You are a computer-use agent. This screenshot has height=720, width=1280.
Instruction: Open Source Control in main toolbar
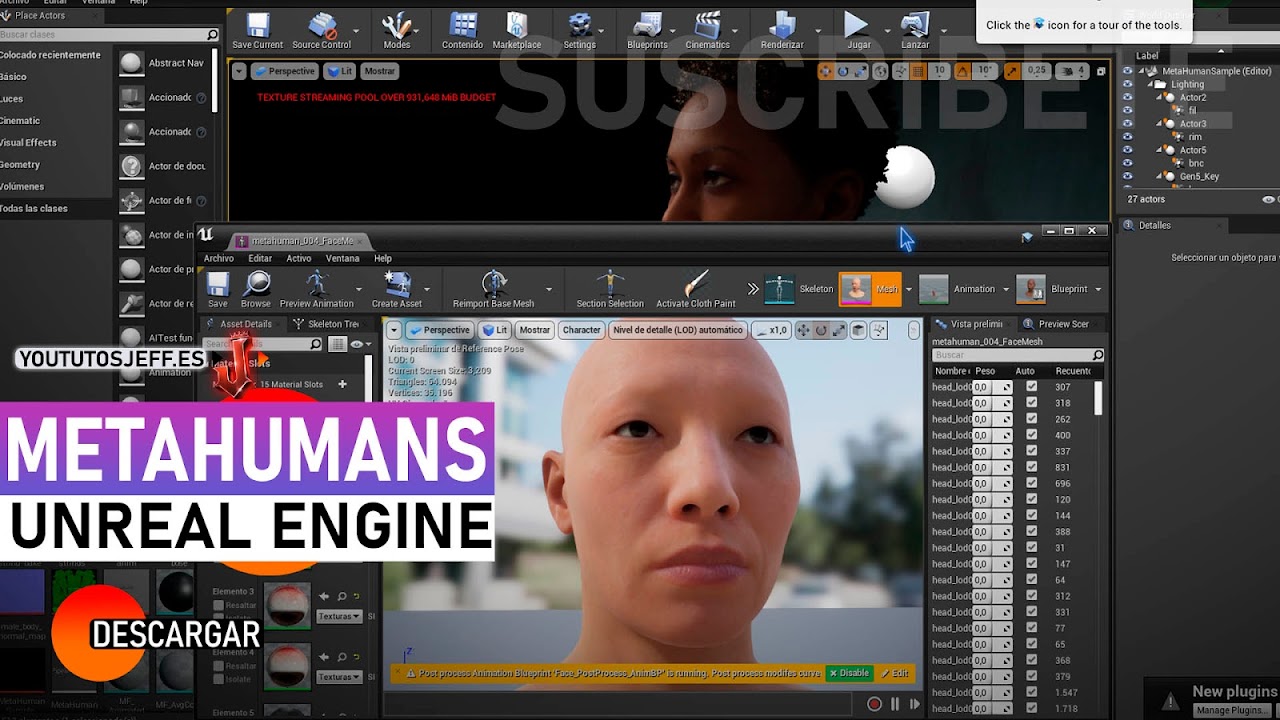tap(321, 31)
